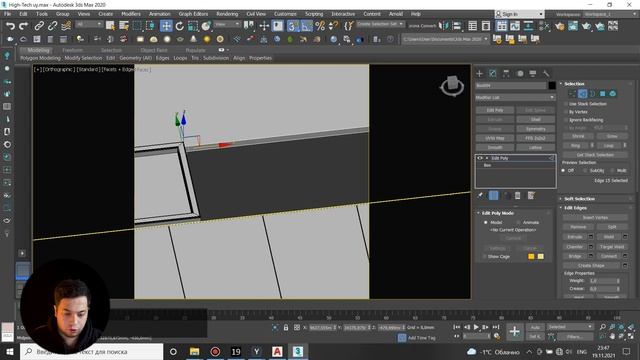This screenshot has height=360, width=640.
Task: Click the Chamfer button
Action: pyautogui.click(x=575, y=247)
